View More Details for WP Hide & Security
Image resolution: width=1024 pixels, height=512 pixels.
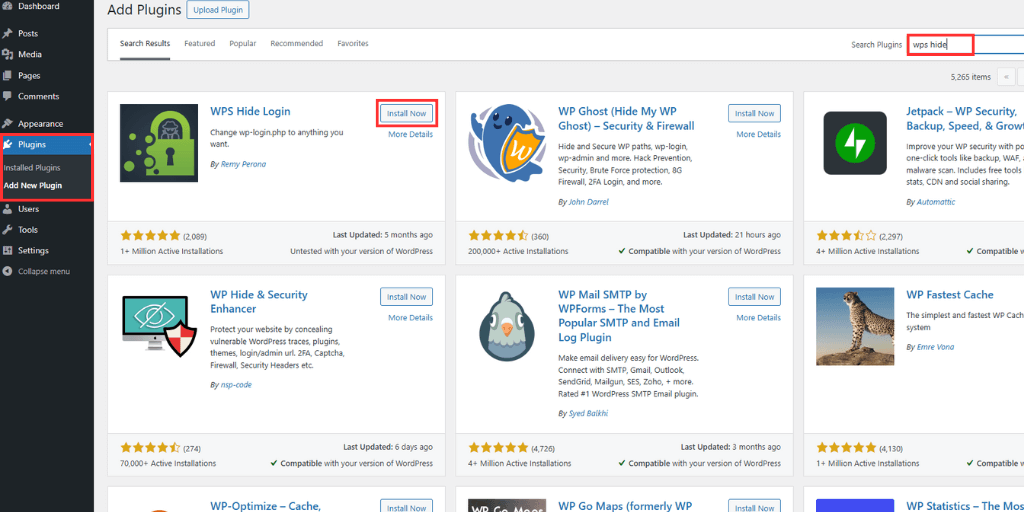410,318
